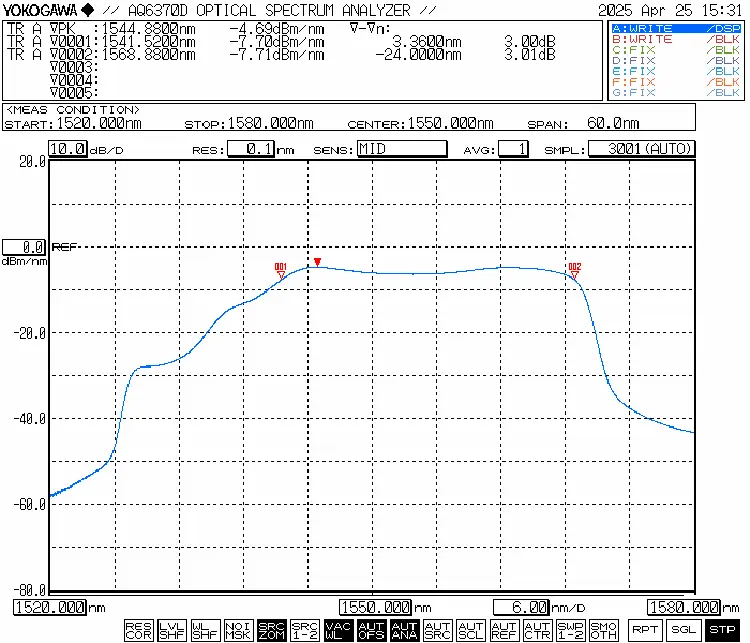Toggle the VAC WL vacuum wavelength setting
Image resolution: width=750 pixels, height=643 pixels.
[x=338, y=630]
